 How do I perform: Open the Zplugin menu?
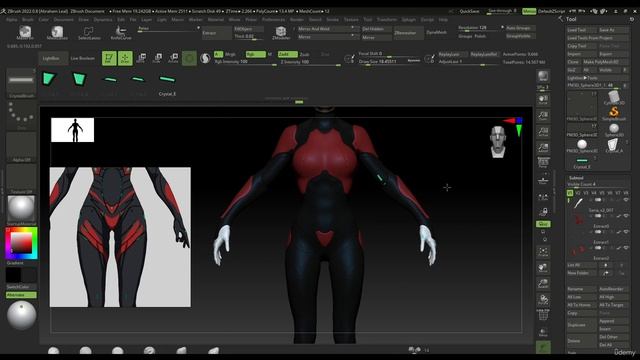click(x=408, y=20)
